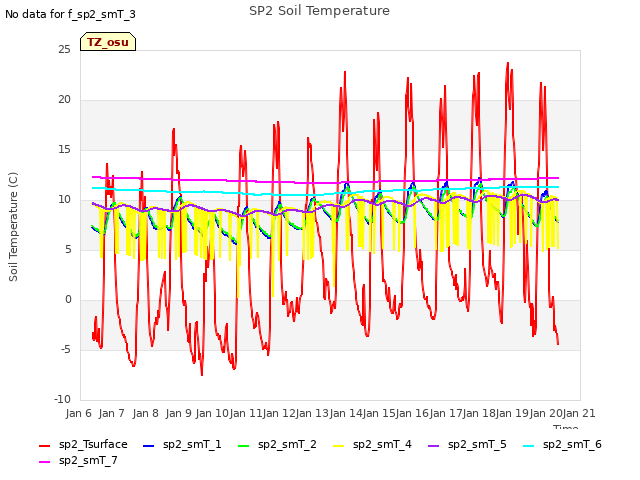640x480 pixels.
Task: Click the 'No data for f_sp2_smT_3' message
Action: [70, 14]
